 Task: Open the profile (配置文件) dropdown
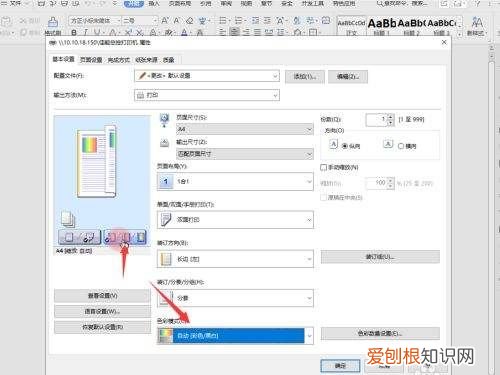207,76
